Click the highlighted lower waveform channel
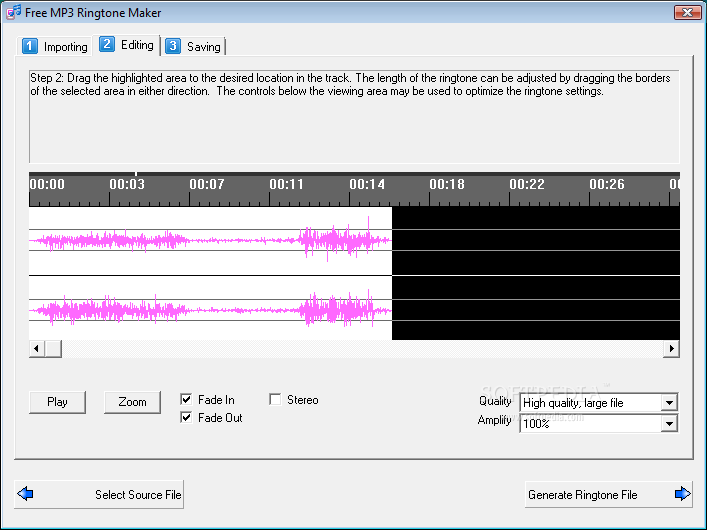 [211, 308]
